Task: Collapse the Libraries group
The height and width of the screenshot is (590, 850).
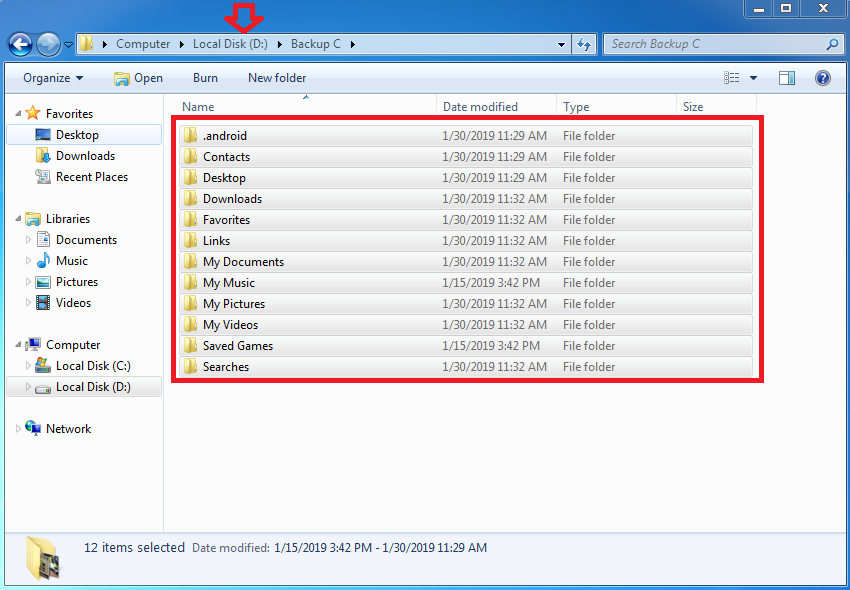Action: click(x=18, y=219)
